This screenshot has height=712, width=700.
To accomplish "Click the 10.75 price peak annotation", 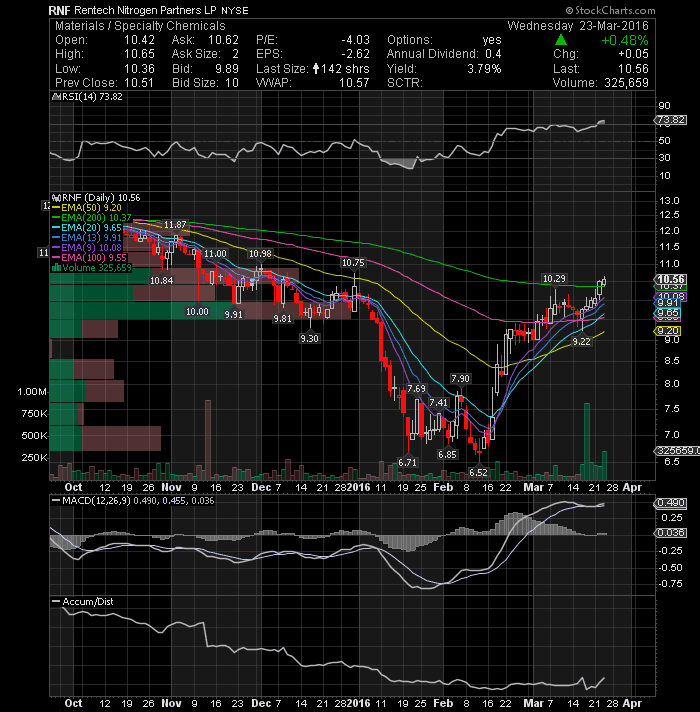I will (x=353, y=262).
